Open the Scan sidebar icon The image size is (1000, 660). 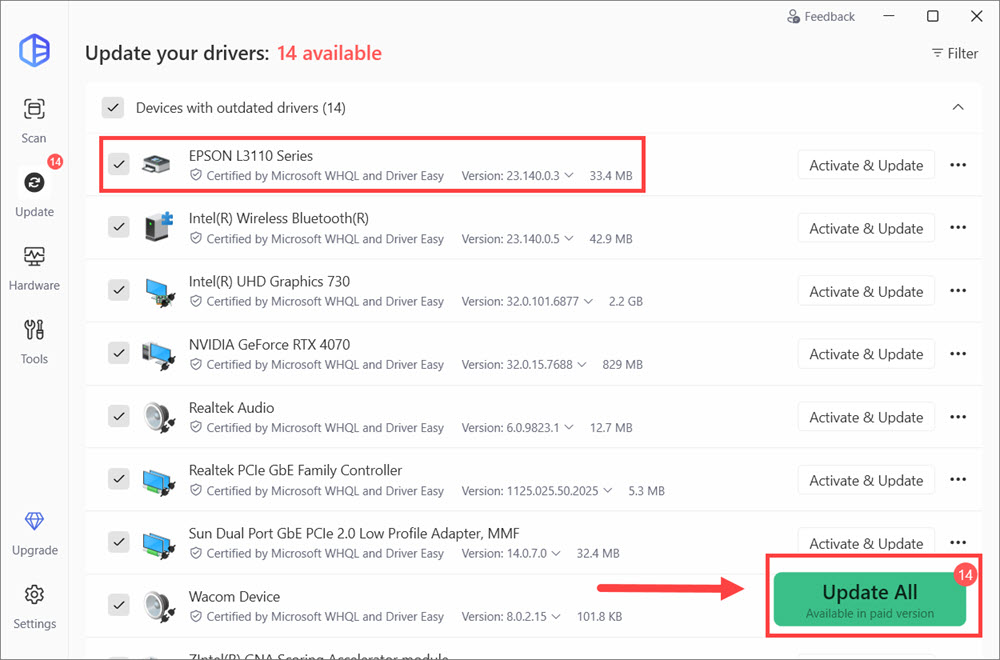point(34,110)
